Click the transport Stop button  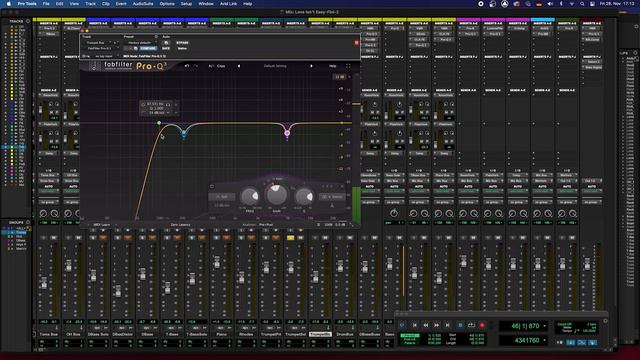click(460, 325)
